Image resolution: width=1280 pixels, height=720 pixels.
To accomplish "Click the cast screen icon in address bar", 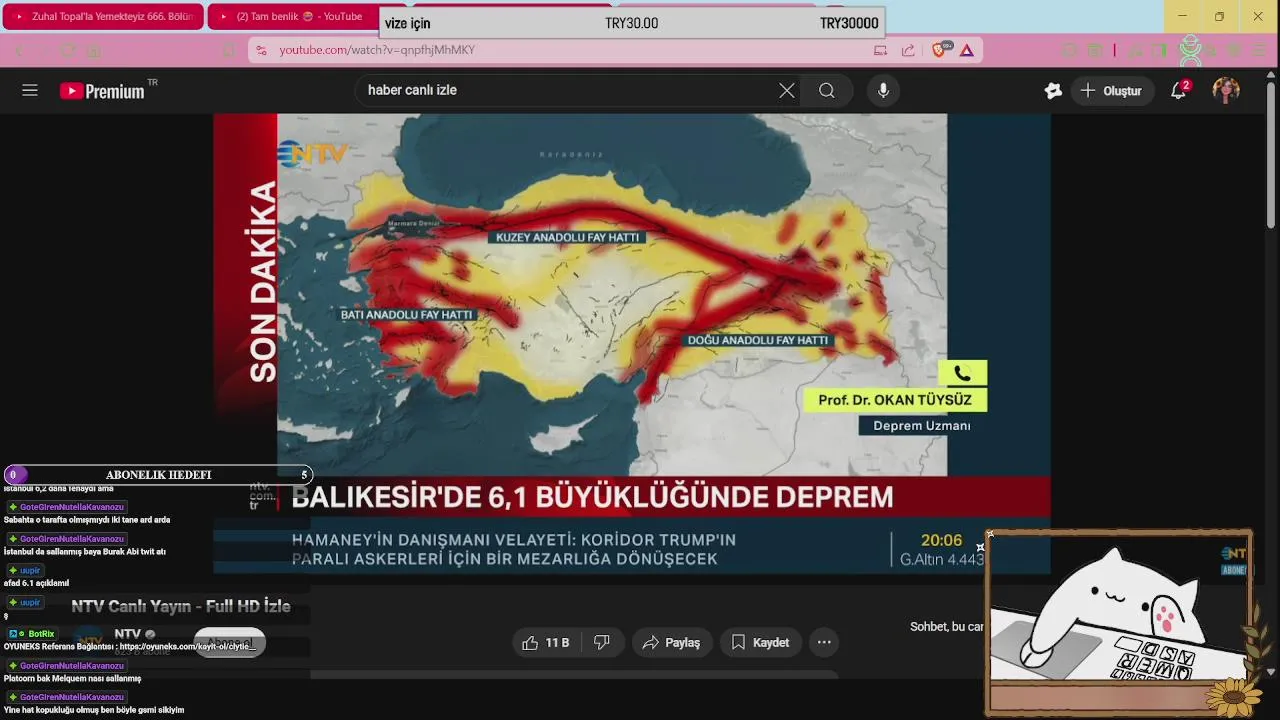I will (x=880, y=50).
